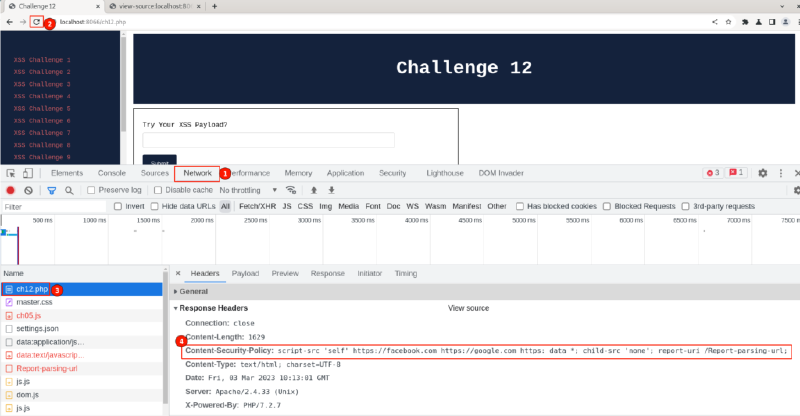Screen dimensions: 800x416
Task: Reload the page with the browser refresh button
Action: point(37,21)
